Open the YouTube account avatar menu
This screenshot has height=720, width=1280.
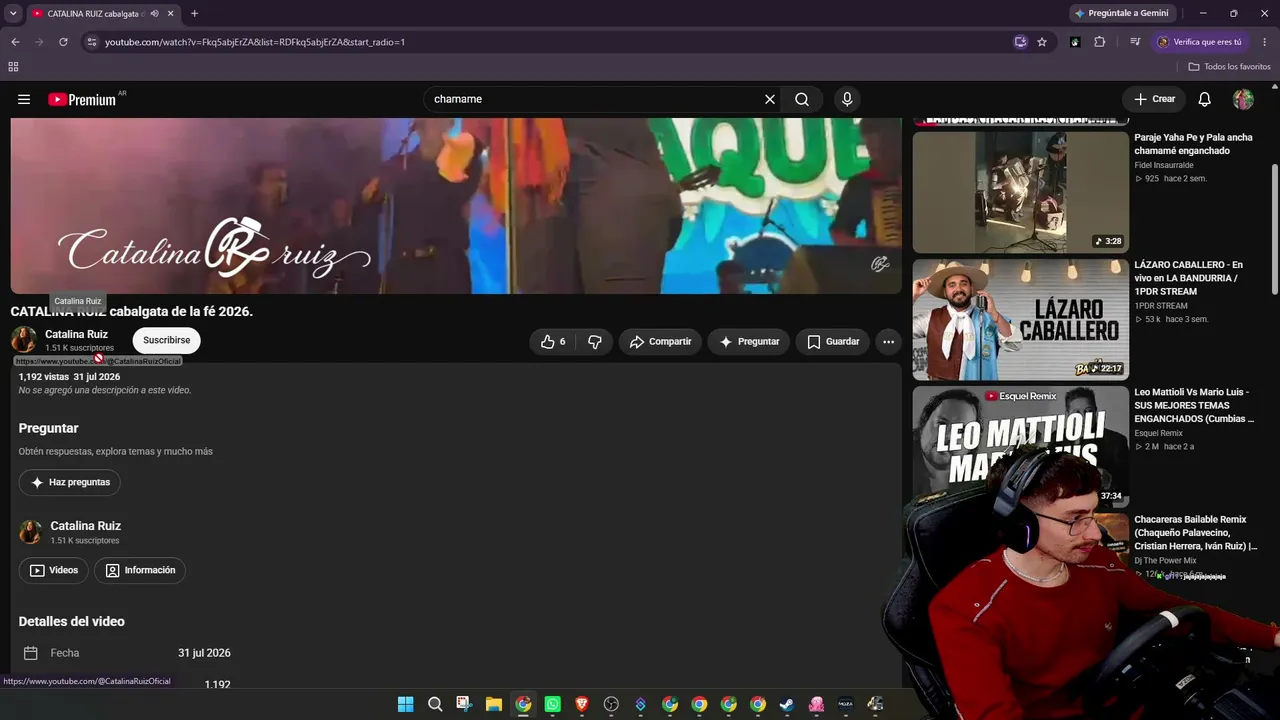click(x=1243, y=99)
